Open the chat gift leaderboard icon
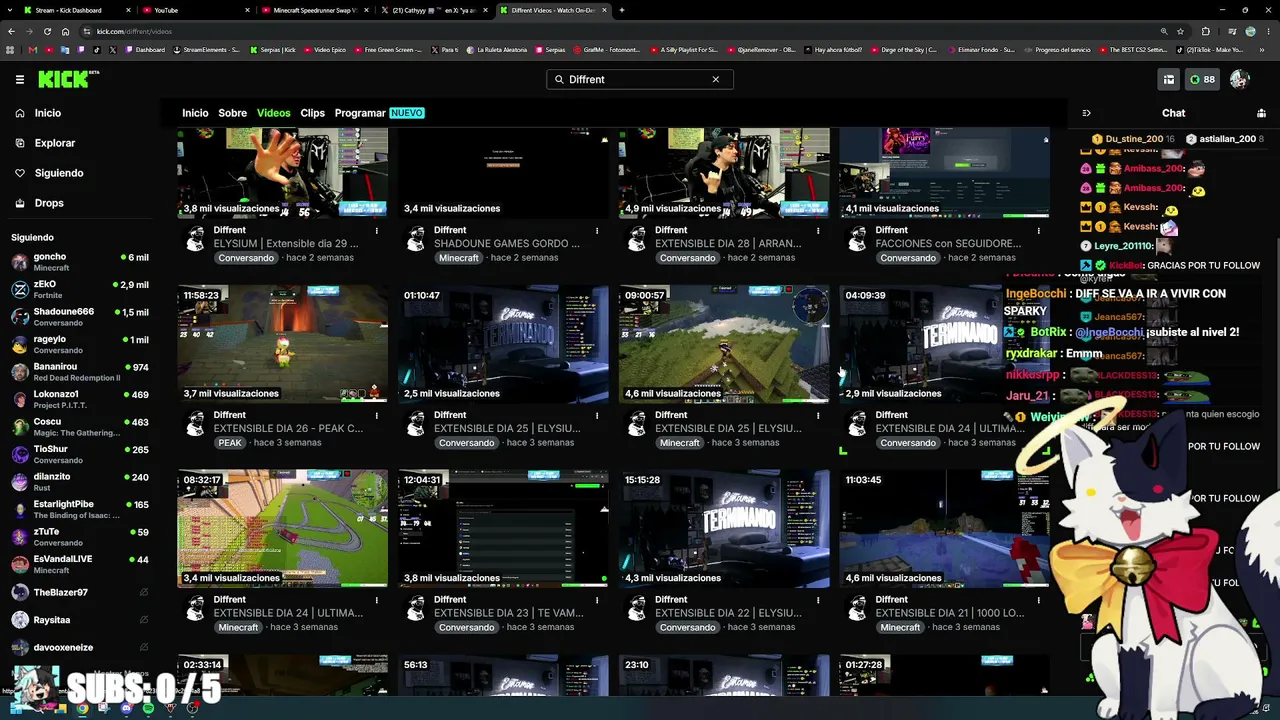Viewport: 1280px width, 720px height. coord(1261,113)
